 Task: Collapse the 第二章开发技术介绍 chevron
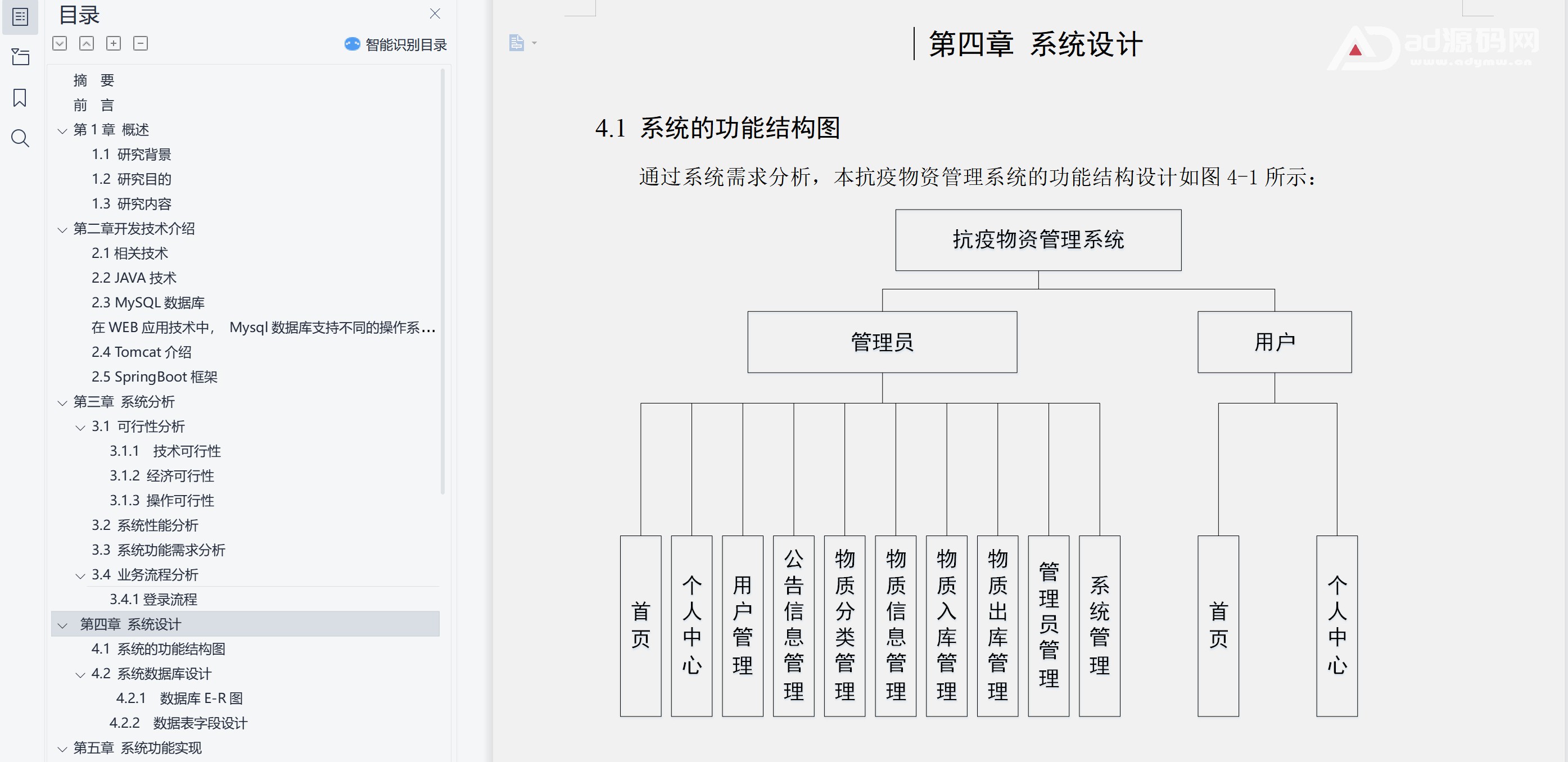(x=62, y=229)
